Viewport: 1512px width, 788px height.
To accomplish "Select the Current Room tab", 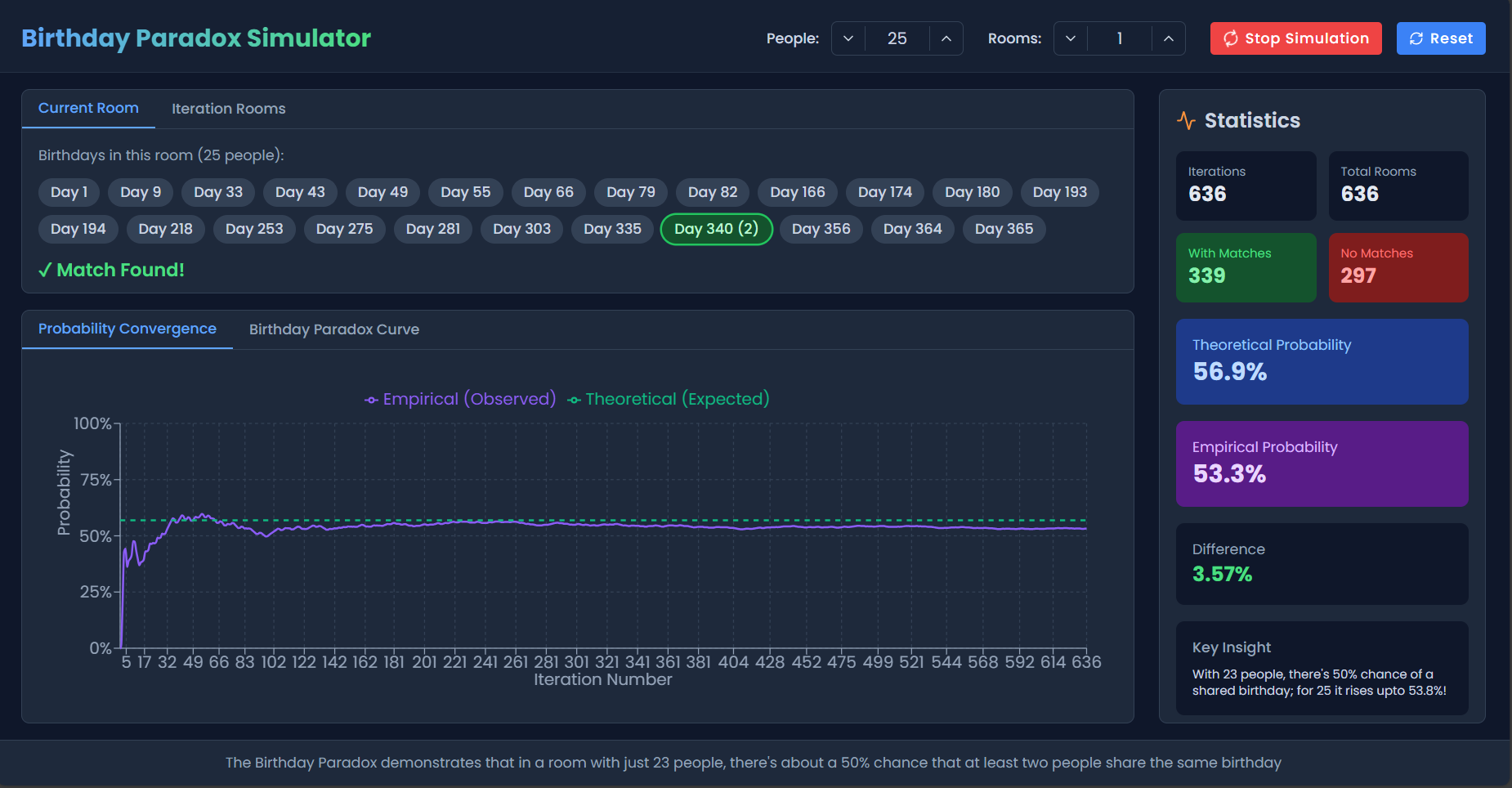I will pyautogui.click(x=88, y=109).
